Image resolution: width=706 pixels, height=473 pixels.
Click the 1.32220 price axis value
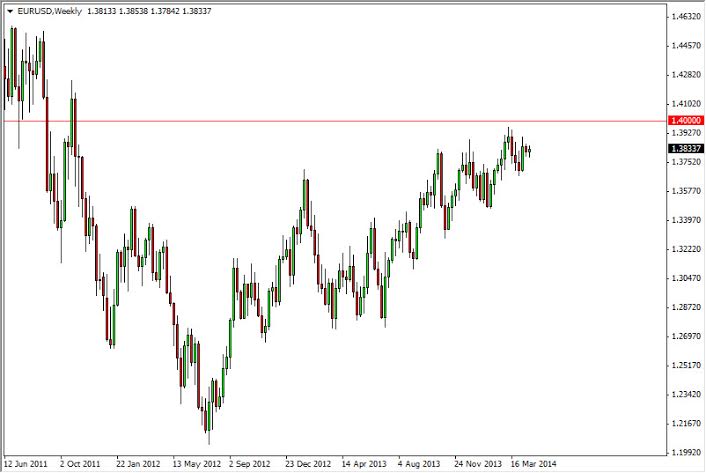coord(686,249)
